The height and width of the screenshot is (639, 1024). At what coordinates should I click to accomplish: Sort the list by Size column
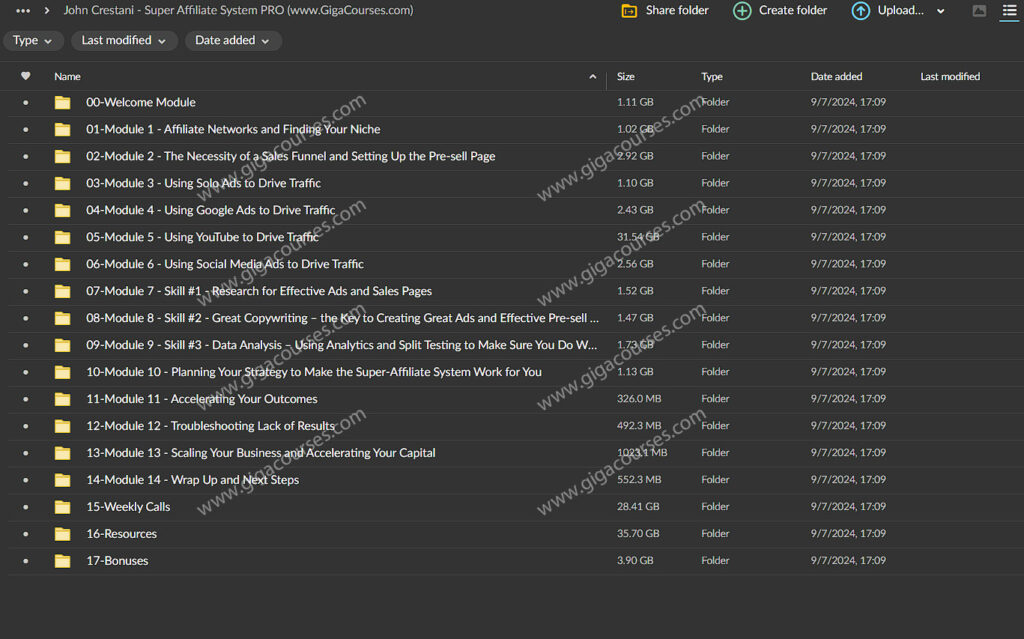[626, 76]
